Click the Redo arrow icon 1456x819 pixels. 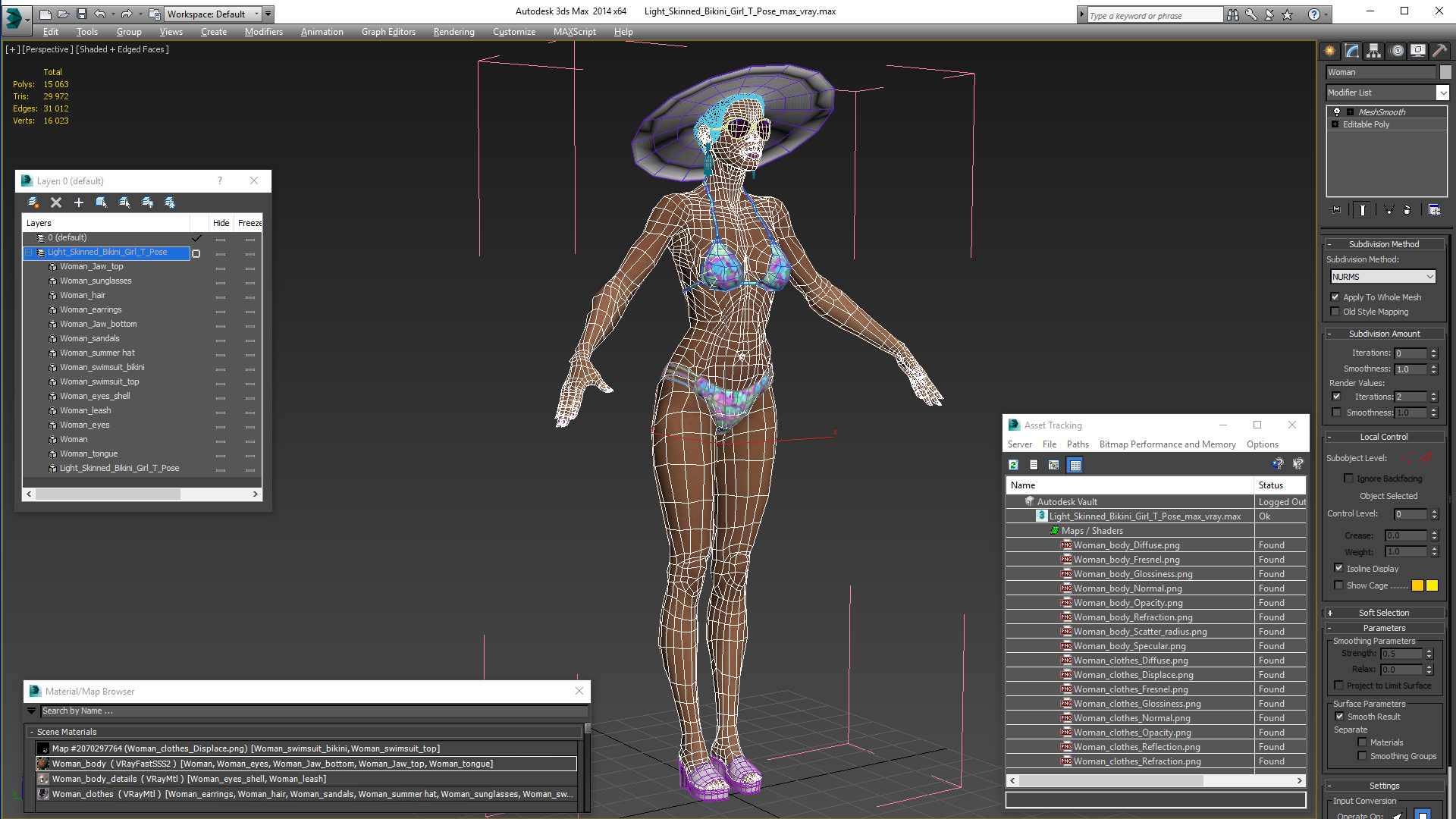point(127,14)
